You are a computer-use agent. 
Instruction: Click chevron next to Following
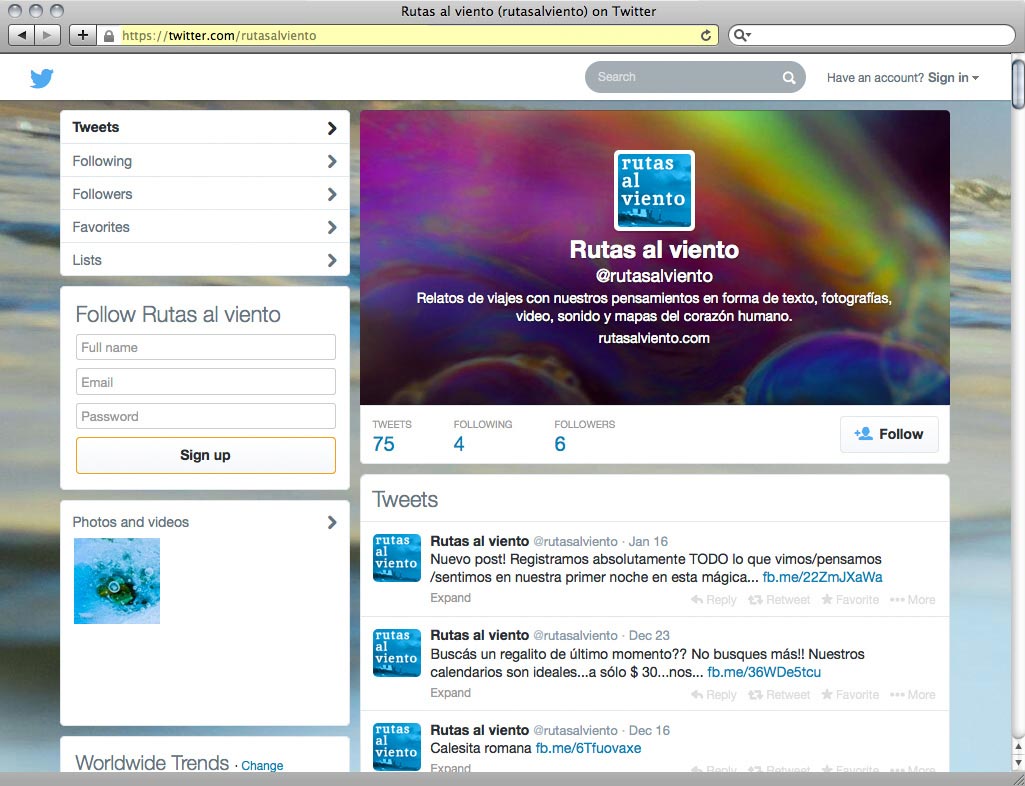332,161
